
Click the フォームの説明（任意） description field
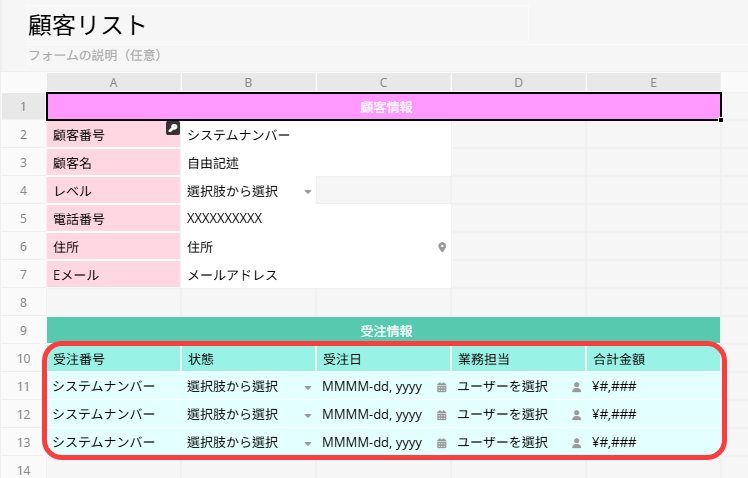[95, 55]
